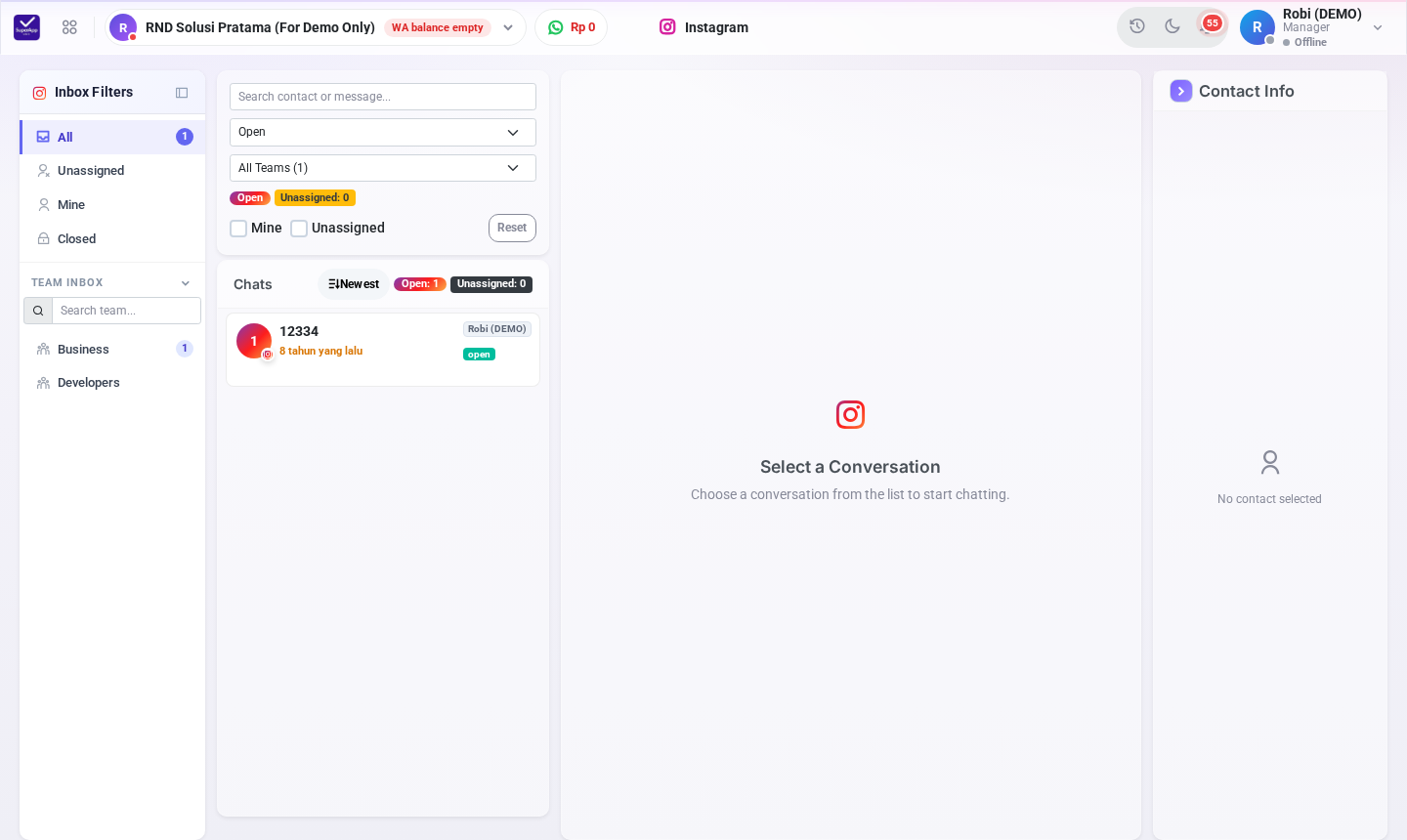Open the All Teams (1) dropdown

(x=383, y=168)
